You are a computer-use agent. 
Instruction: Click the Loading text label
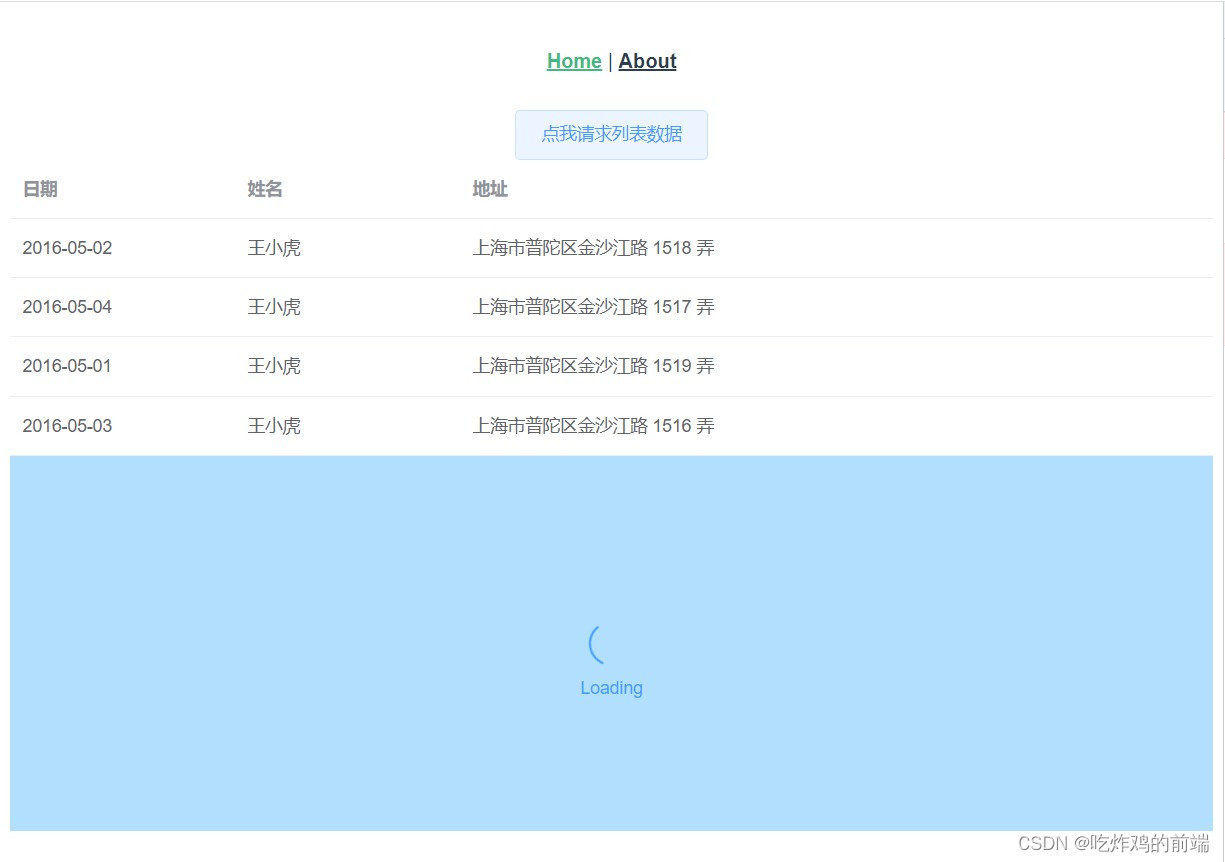pyautogui.click(x=611, y=688)
